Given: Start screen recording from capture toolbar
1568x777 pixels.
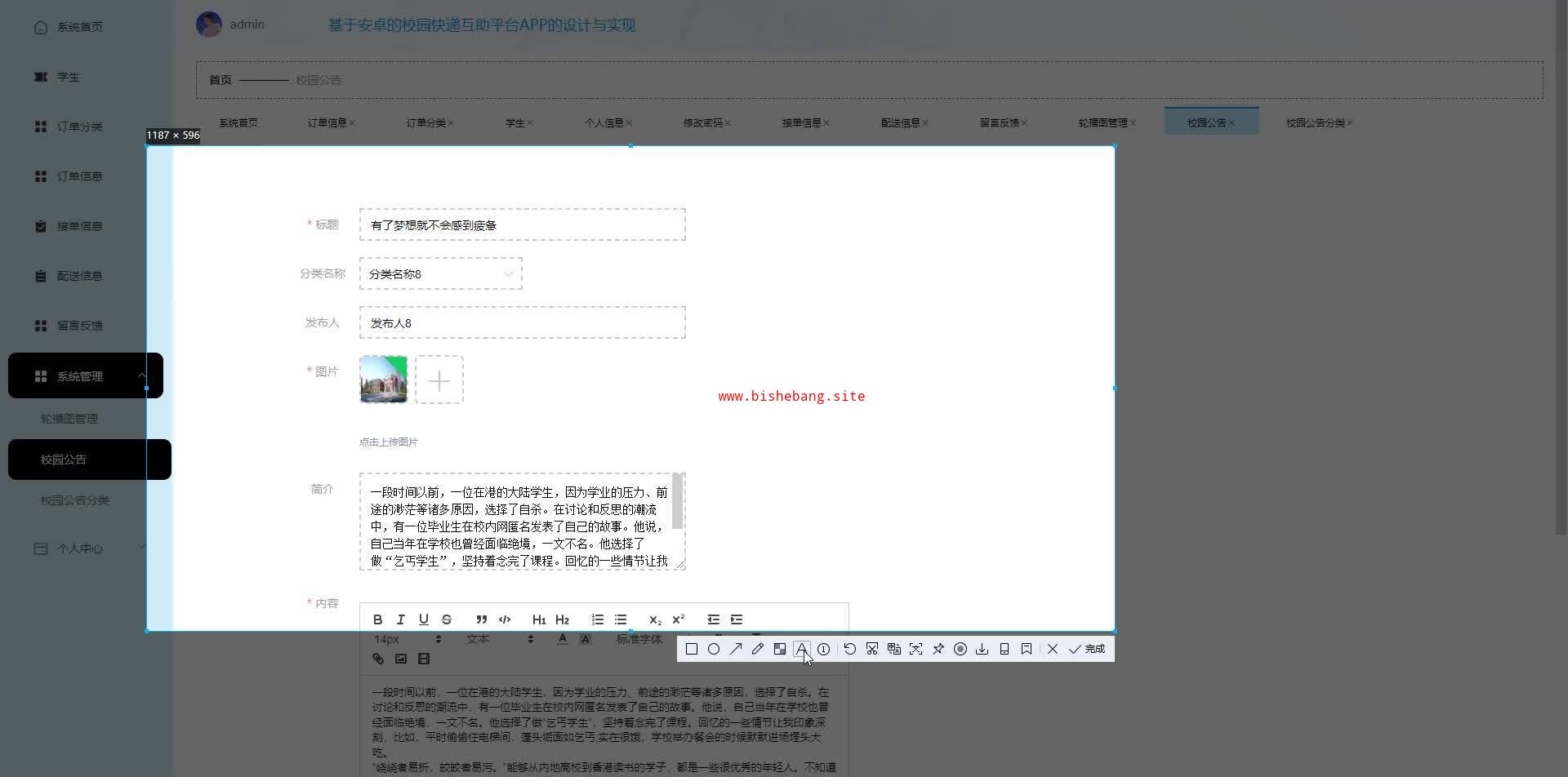Looking at the screenshot, I should (x=960, y=649).
